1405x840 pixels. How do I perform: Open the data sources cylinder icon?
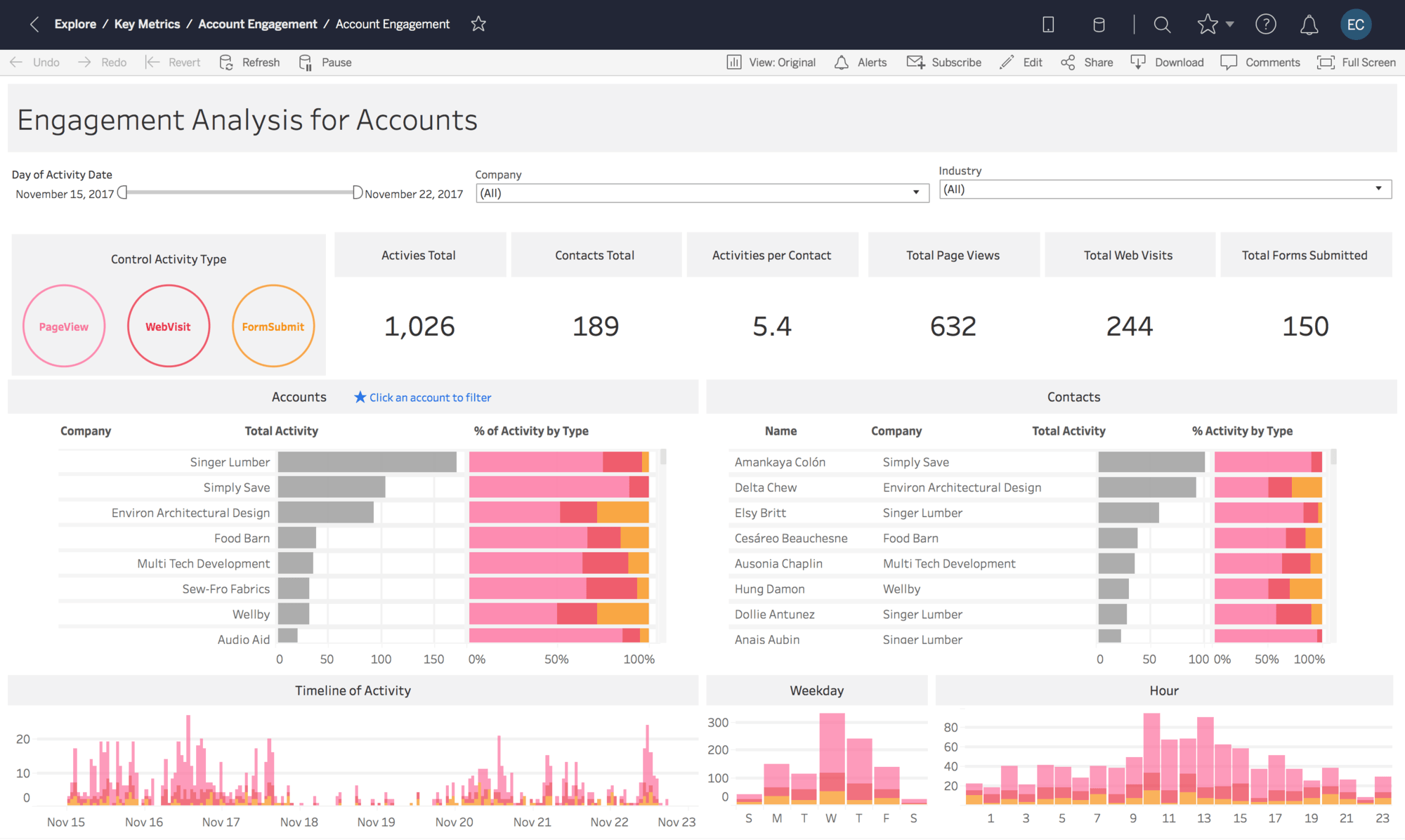click(1099, 25)
